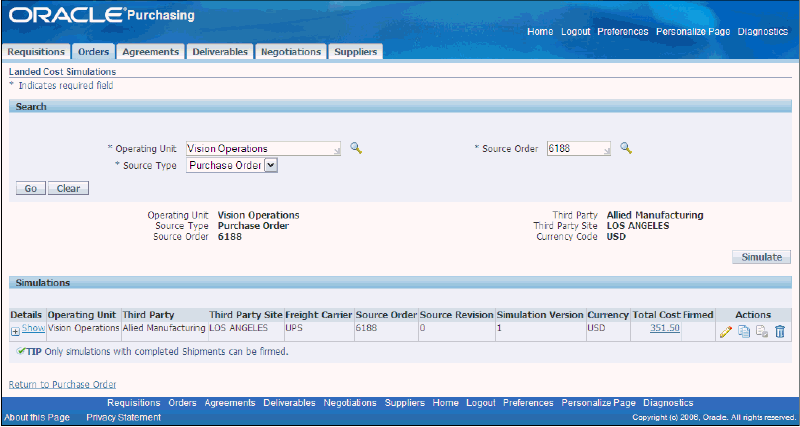Click Logout in the top header
This screenshot has width=800, height=427.
pos(576,32)
